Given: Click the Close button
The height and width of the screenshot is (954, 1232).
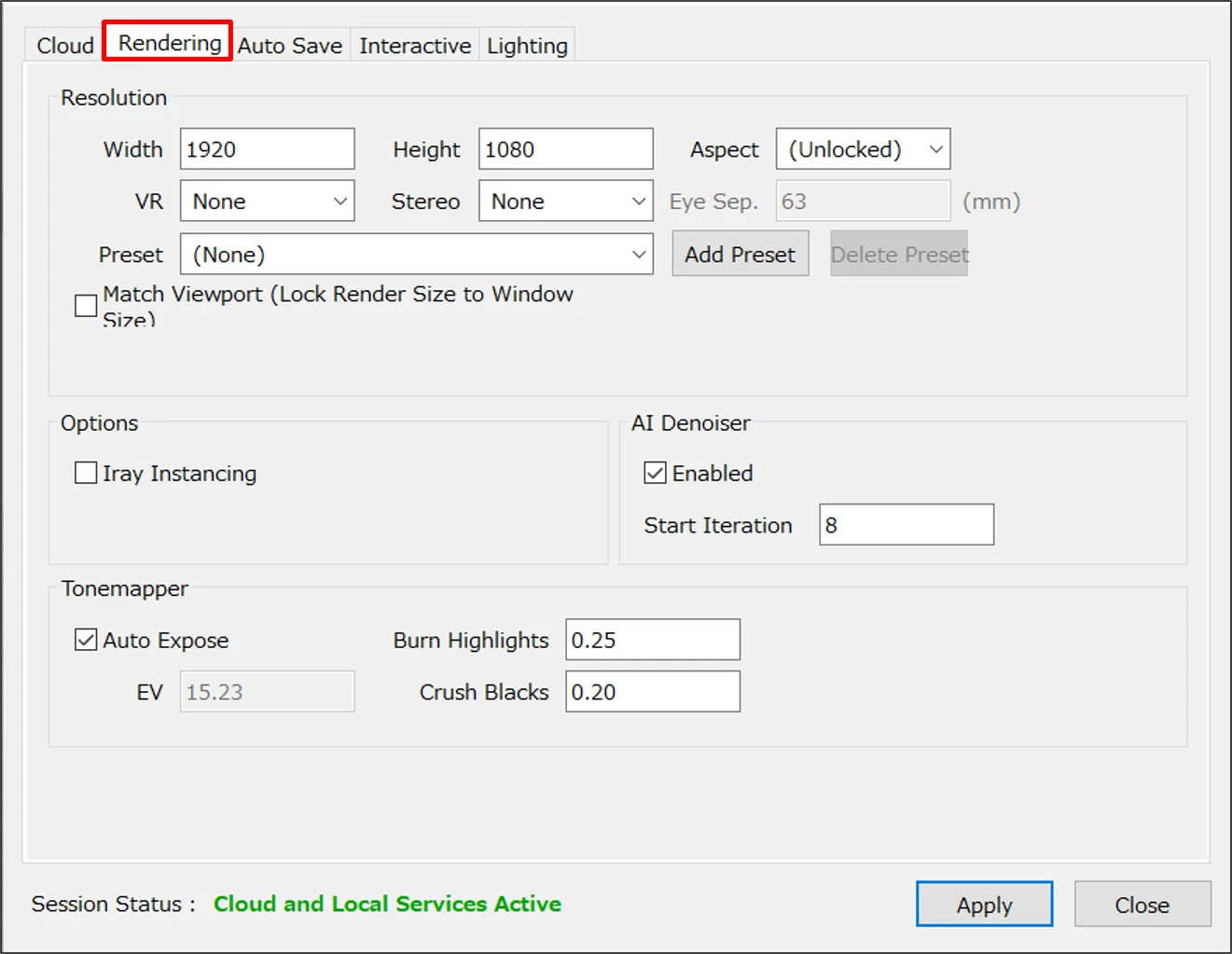Looking at the screenshot, I should (1142, 905).
